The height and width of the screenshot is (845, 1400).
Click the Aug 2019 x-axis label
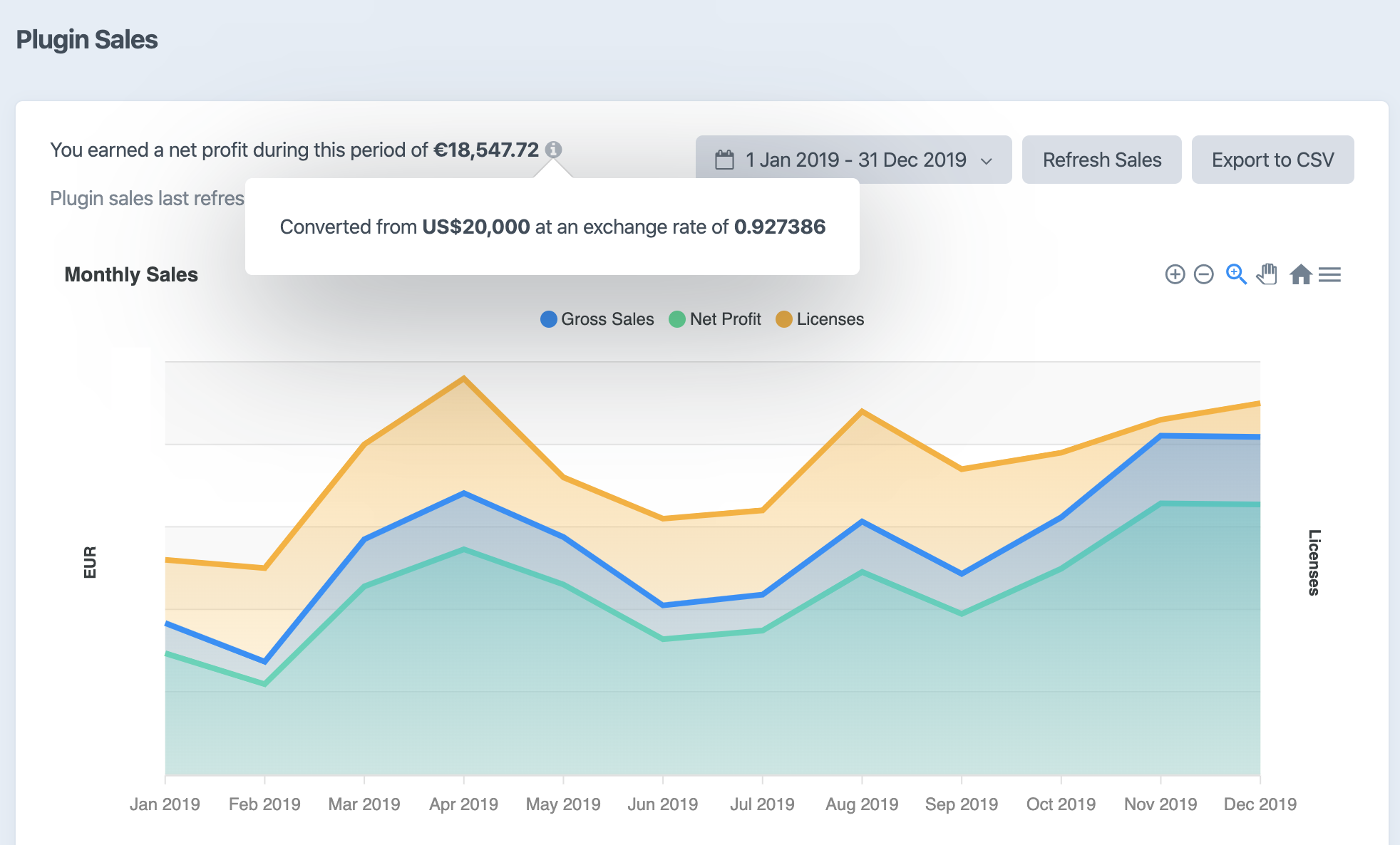[x=861, y=804]
